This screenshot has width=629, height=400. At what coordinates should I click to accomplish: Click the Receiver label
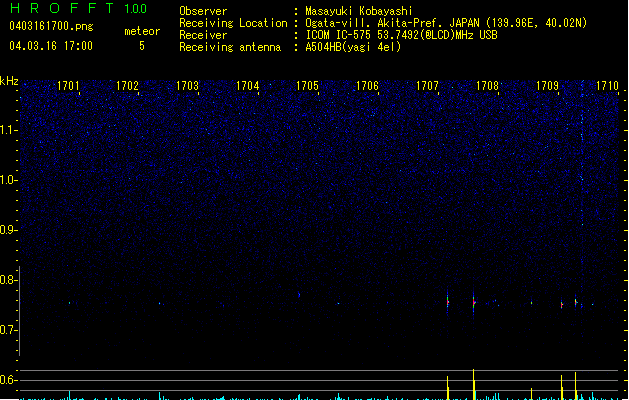click(203, 35)
